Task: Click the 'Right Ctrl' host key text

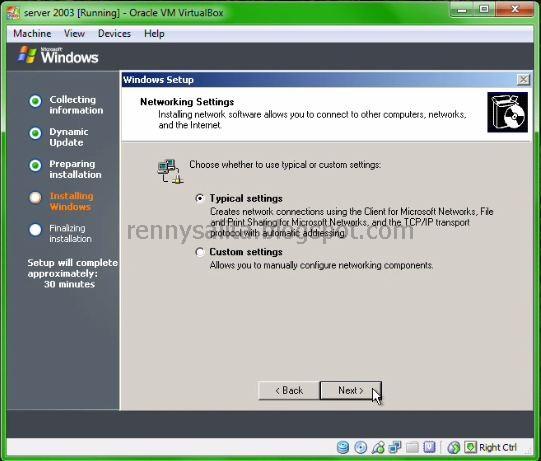Action: pyautogui.click(x=498, y=448)
